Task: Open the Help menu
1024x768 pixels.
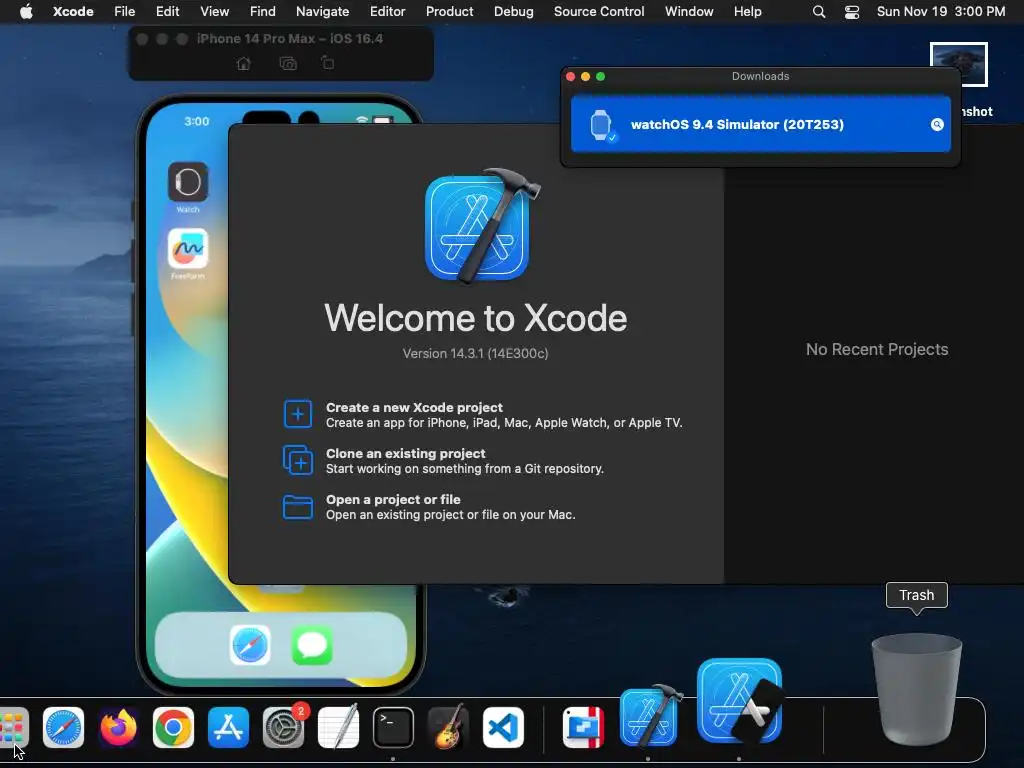Action: (747, 11)
